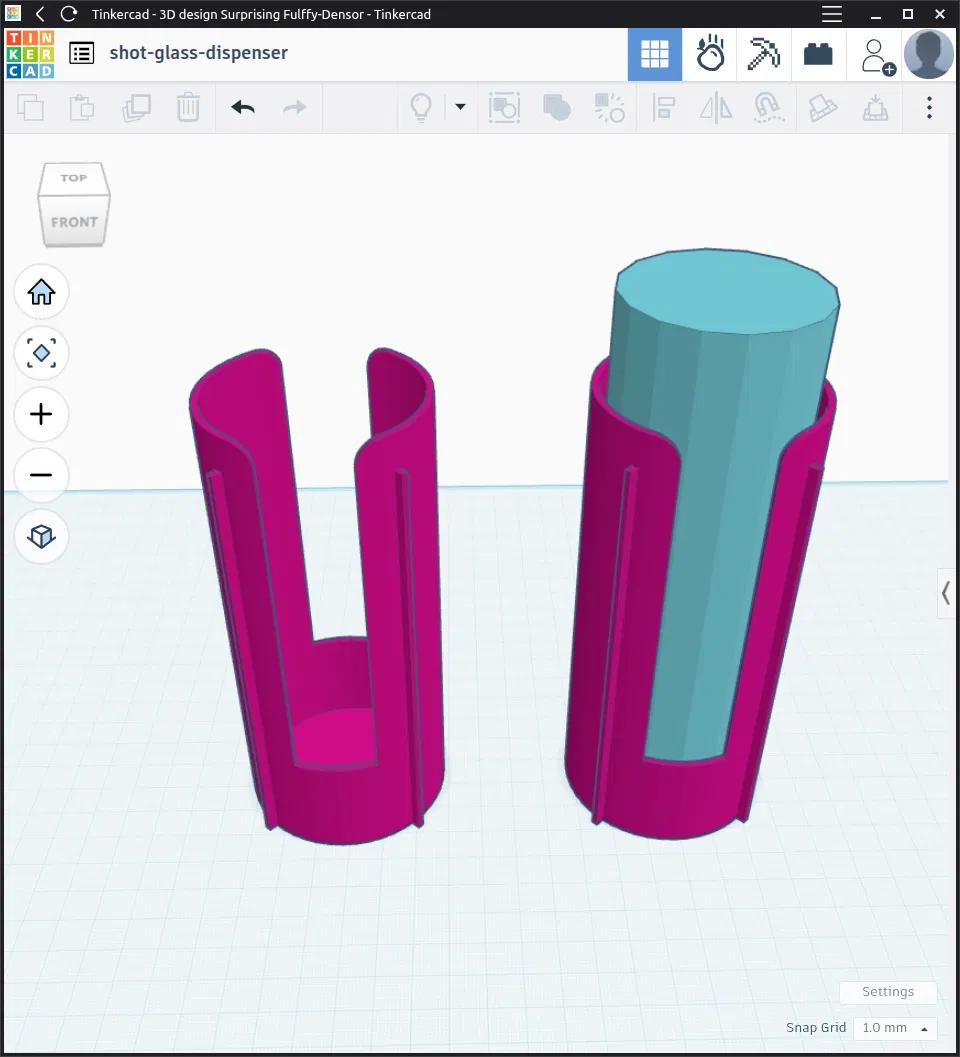Click the Copy toolbar icon
This screenshot has height=1057, width=960.
click(30, 108)
